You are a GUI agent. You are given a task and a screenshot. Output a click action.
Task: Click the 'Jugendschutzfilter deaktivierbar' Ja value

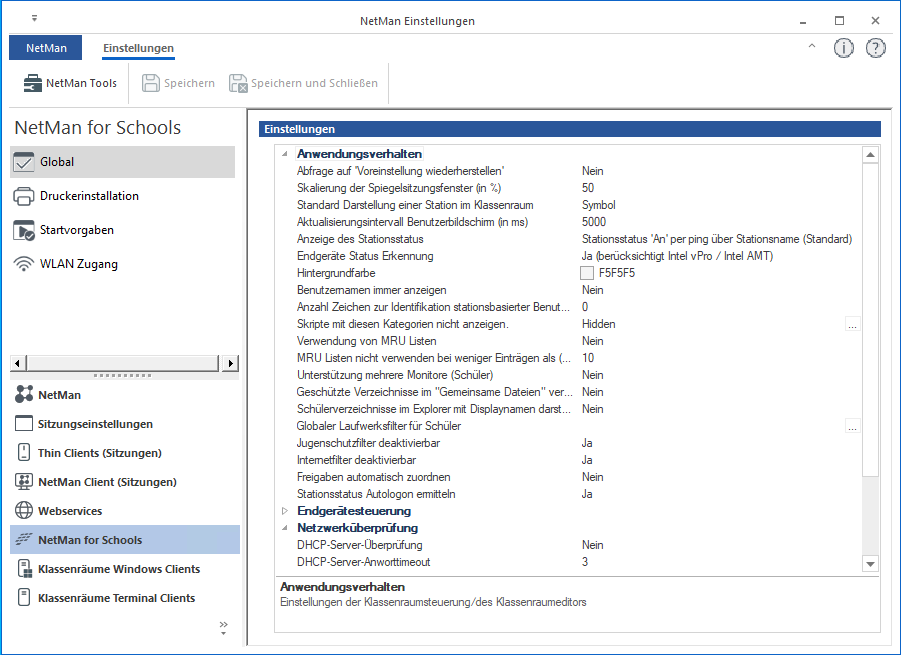[x=587, y=443]
